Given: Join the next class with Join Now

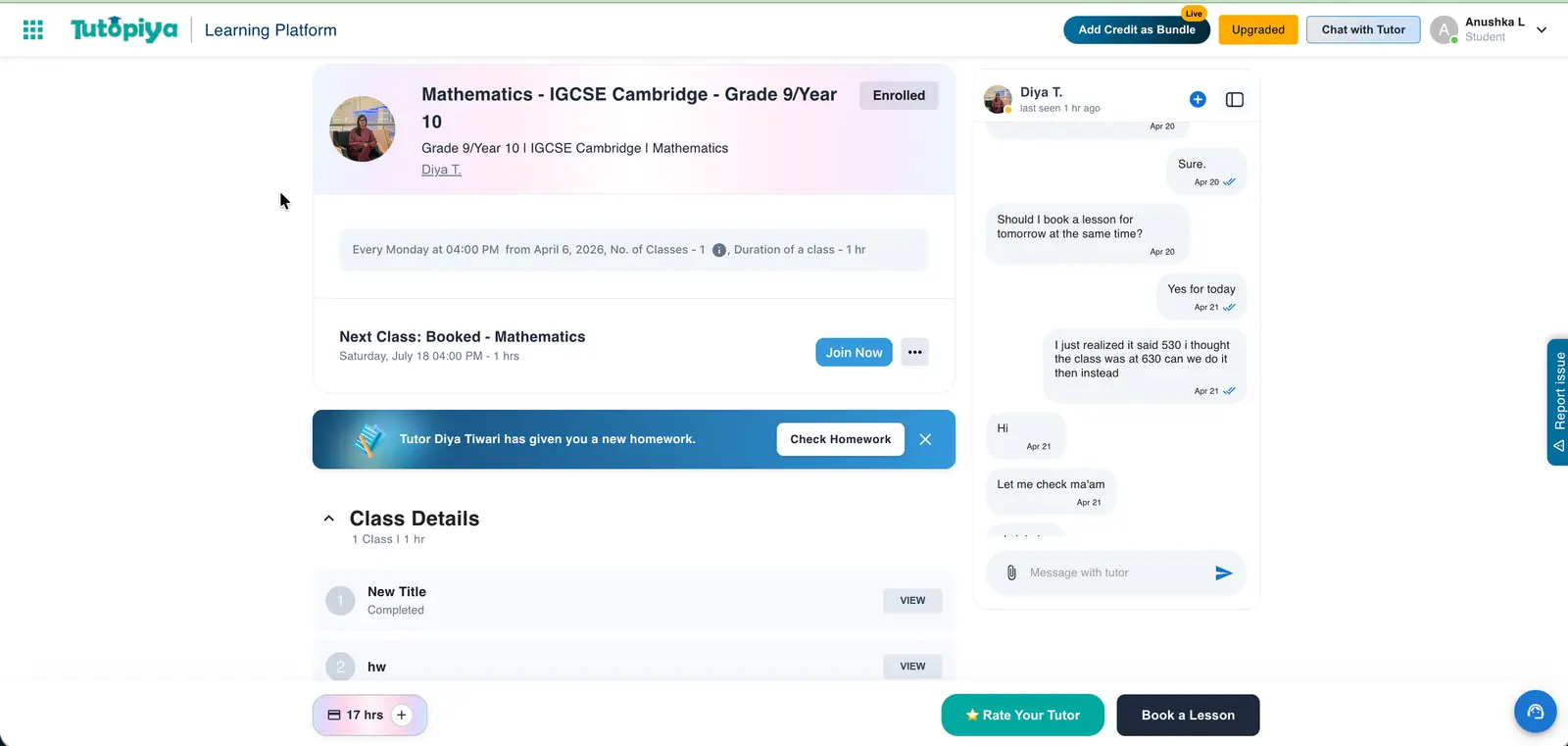Looking at the screenshot, I should point(854,352).
